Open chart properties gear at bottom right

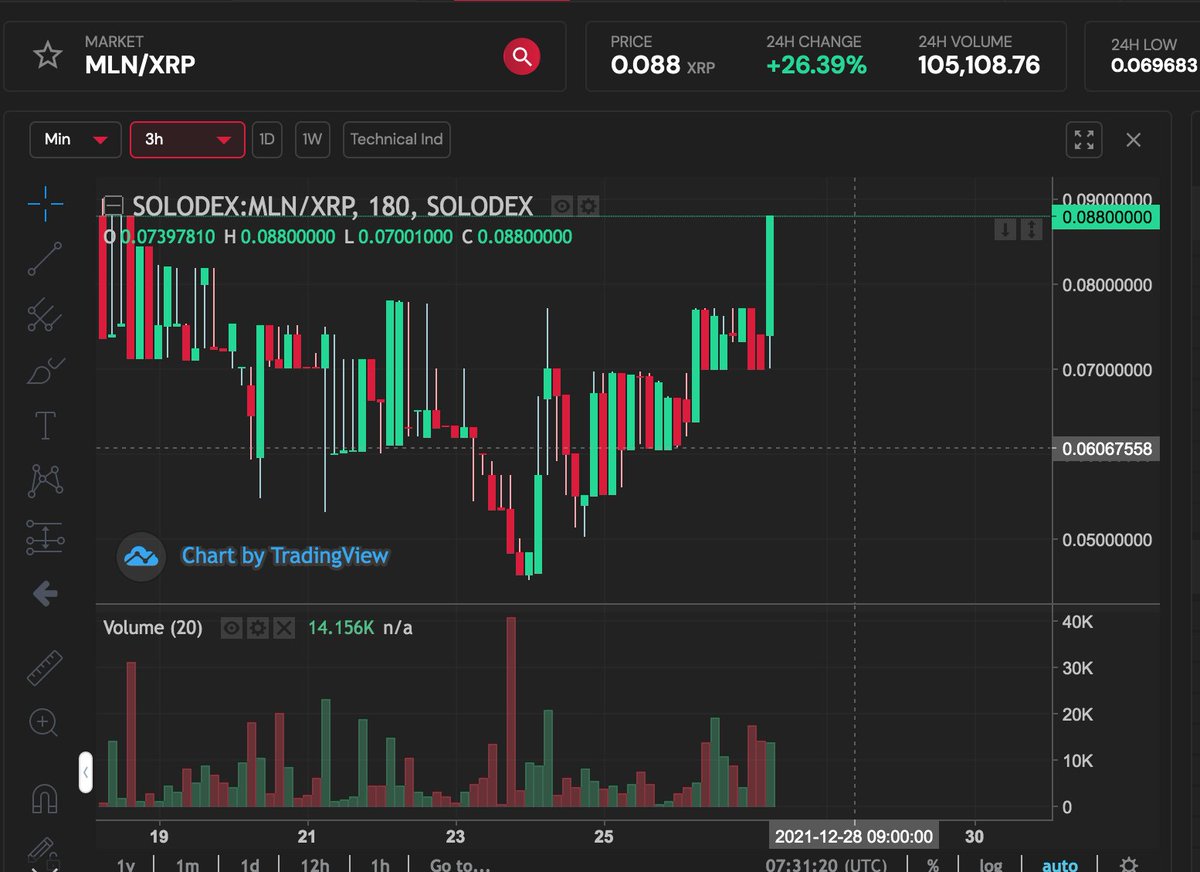pyautogui.click(x=1129, y=865)
